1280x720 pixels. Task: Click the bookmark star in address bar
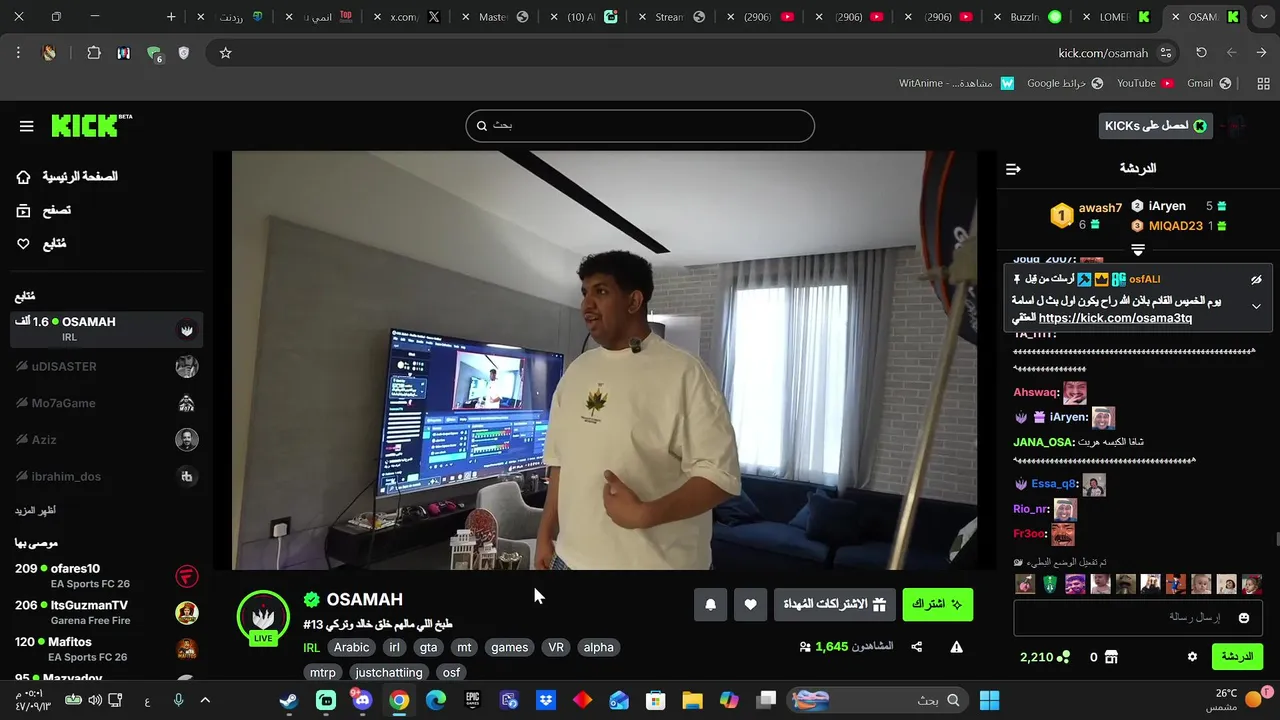[225, 53]
